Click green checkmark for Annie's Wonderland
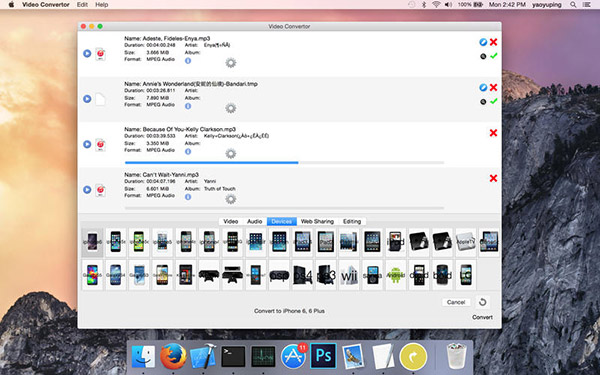The width and height of the screenshot is (600, 375). [494, 101]
